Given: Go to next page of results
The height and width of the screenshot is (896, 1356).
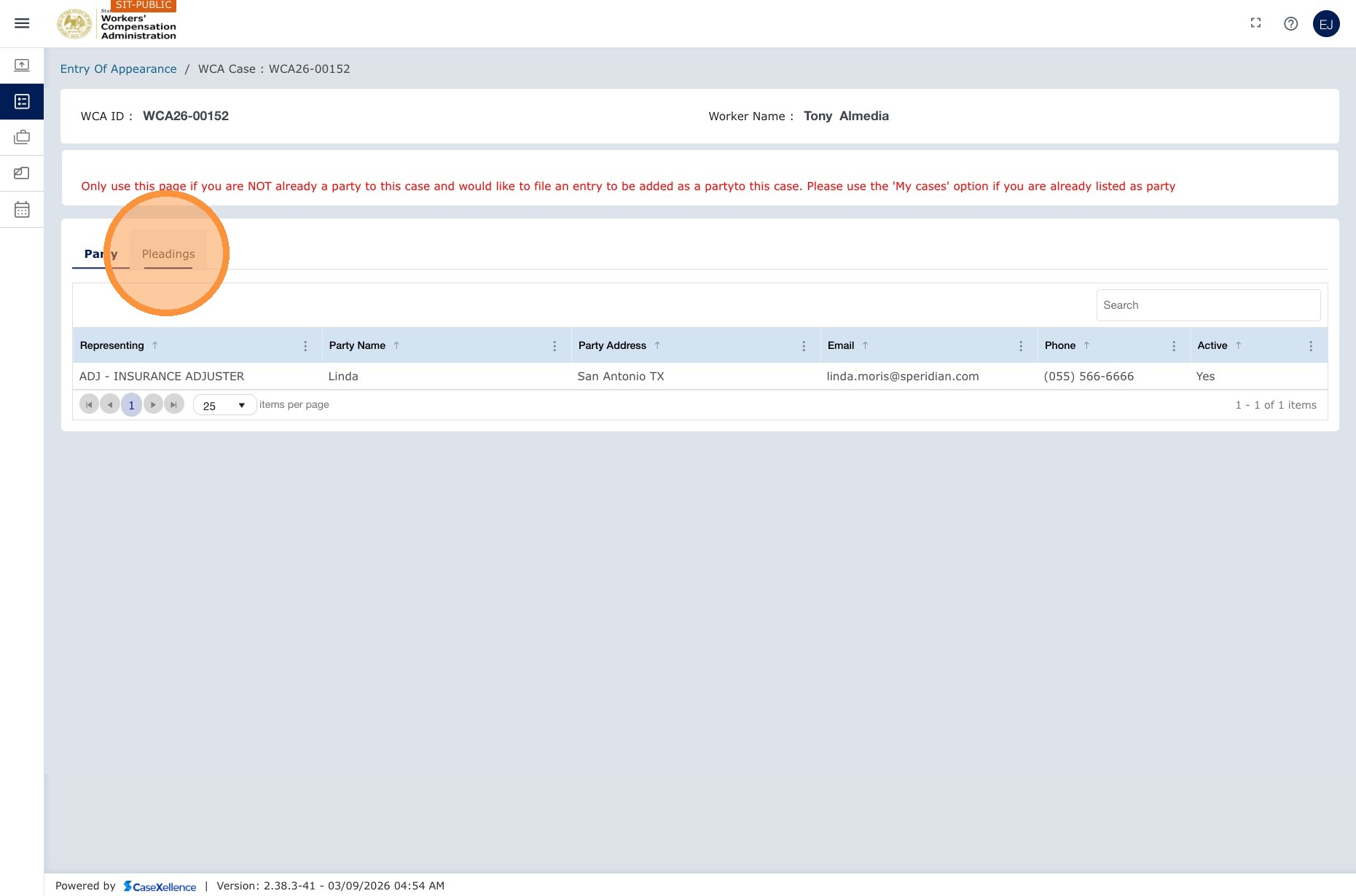Looking at the screenshot, I should [x=153, y=405].
